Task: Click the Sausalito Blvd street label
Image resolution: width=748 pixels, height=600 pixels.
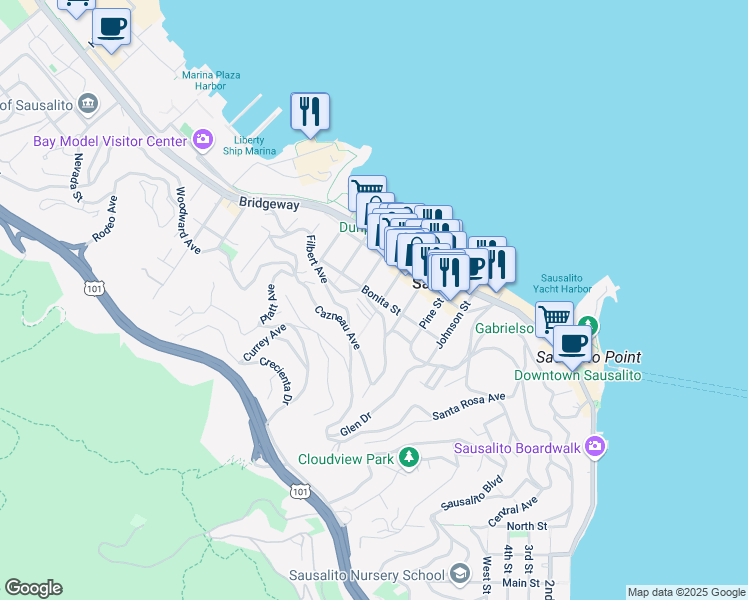Action: pyautogui.click(x=471, y=493)
